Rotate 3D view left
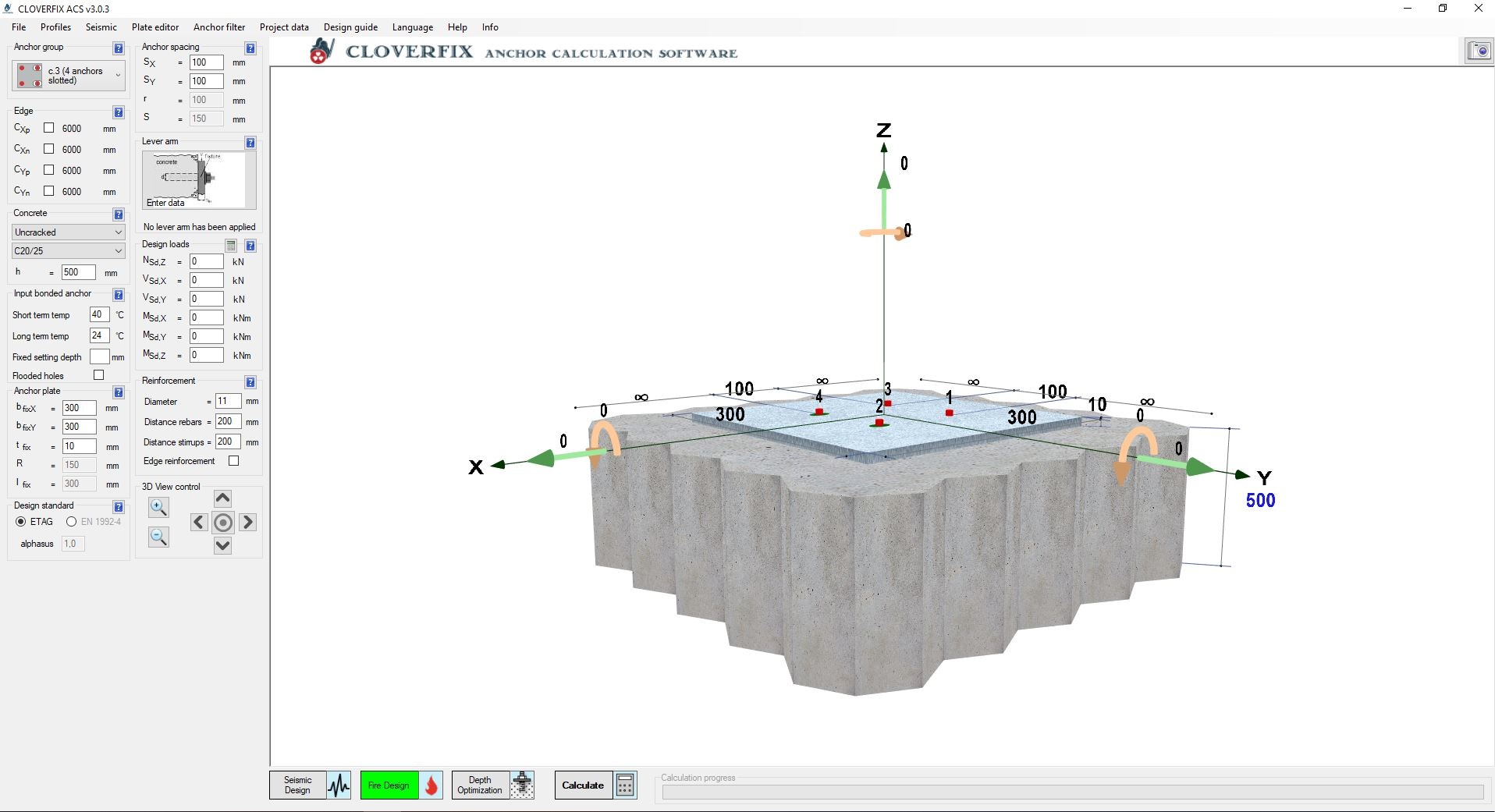 coord(199,522)
